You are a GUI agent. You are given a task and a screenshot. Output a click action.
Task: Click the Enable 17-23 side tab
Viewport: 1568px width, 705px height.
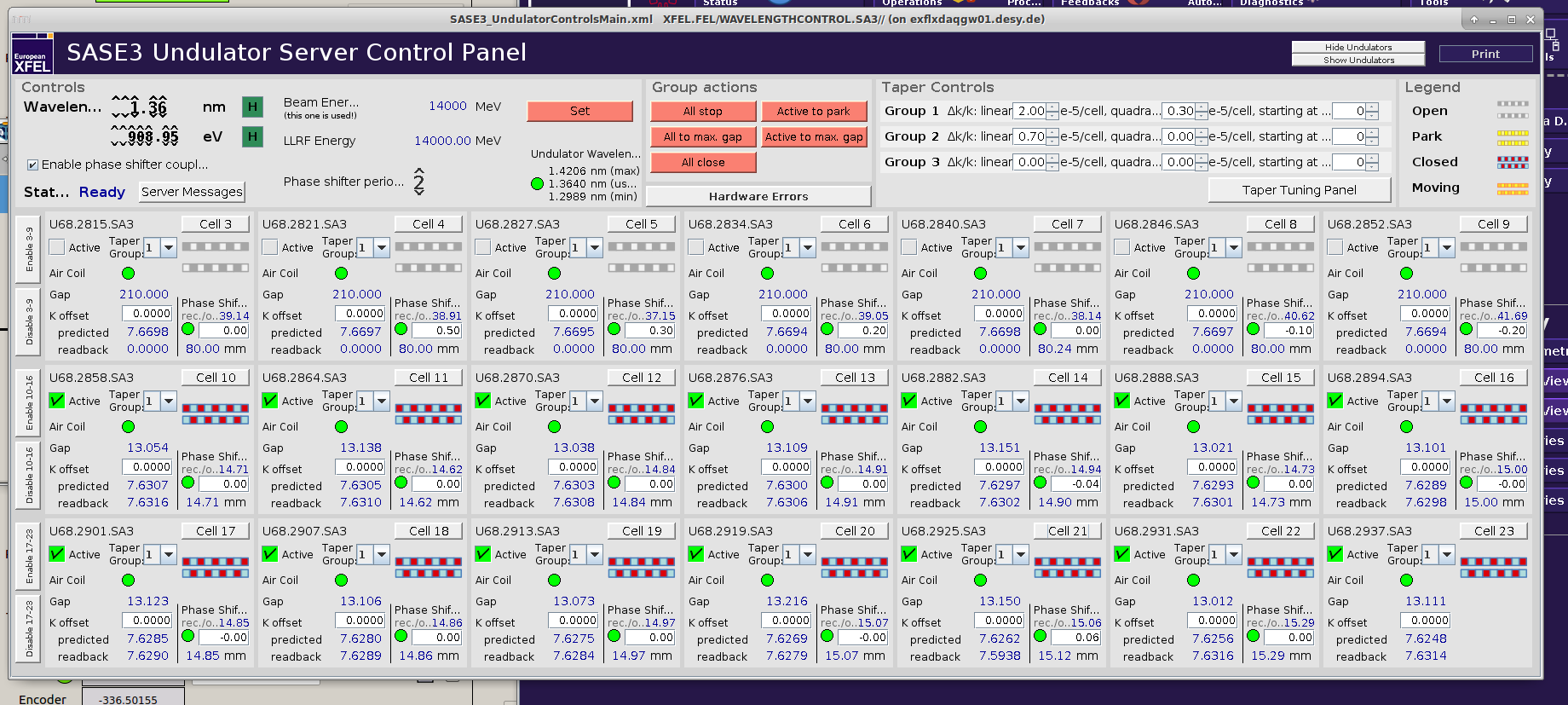click(x=28, y=557)
